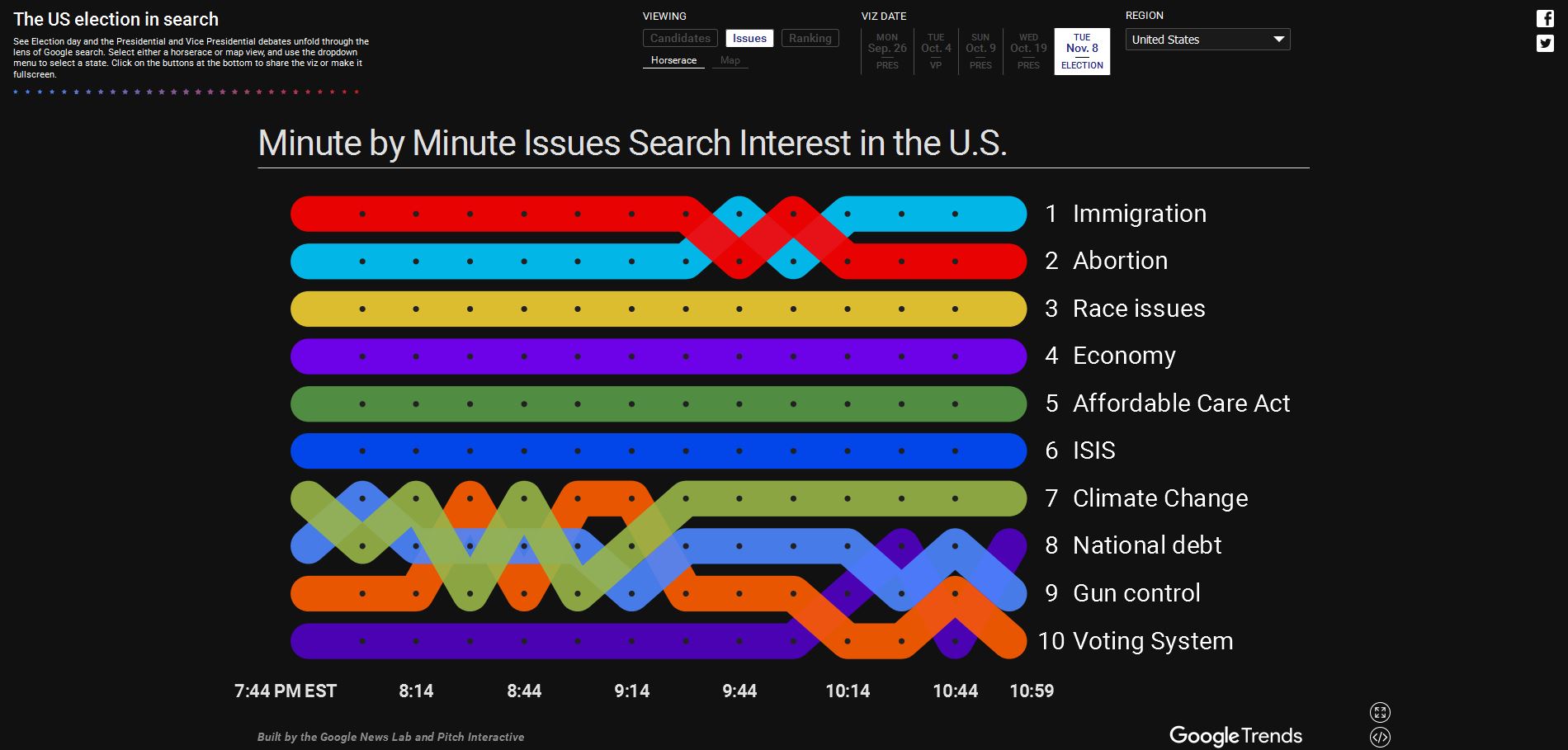Screen dimensions: 1568x750
Task: Click the 10:14 time label
Action: pyautogui.click(x=848, y=691)
